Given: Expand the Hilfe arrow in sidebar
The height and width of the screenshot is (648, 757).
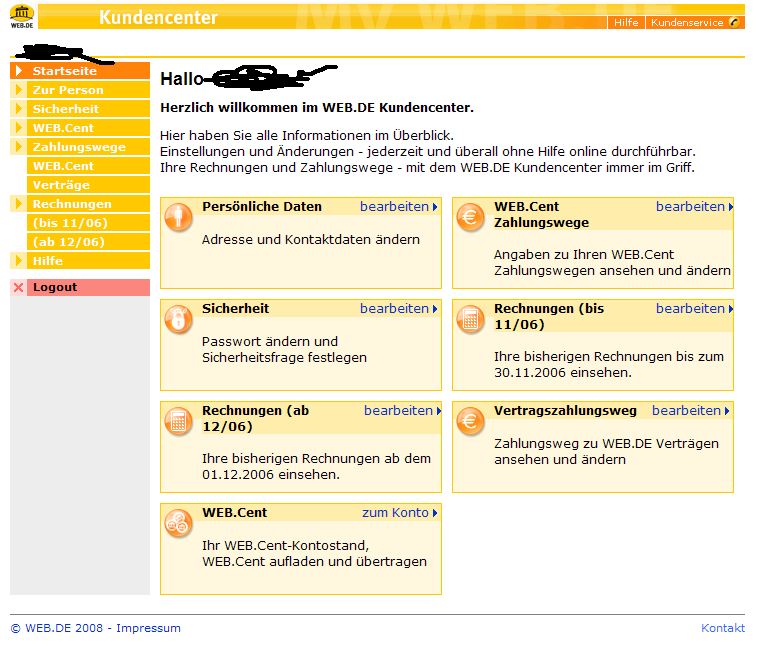Looking at the screenshot, I should 19,261.
